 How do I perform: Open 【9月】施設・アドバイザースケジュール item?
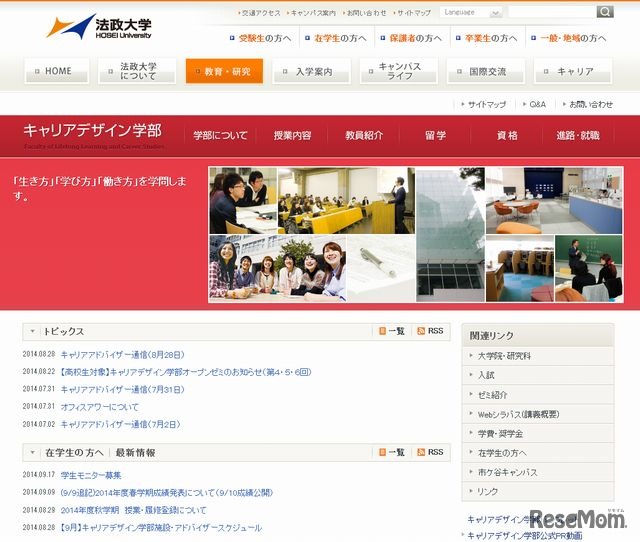(161, 528)
